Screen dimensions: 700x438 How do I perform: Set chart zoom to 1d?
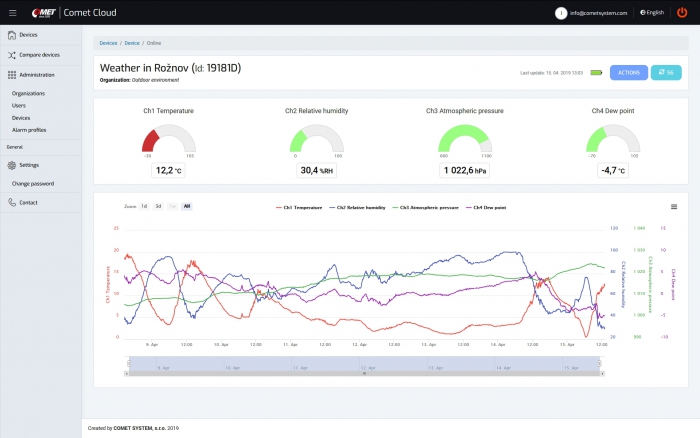(144, 206)
